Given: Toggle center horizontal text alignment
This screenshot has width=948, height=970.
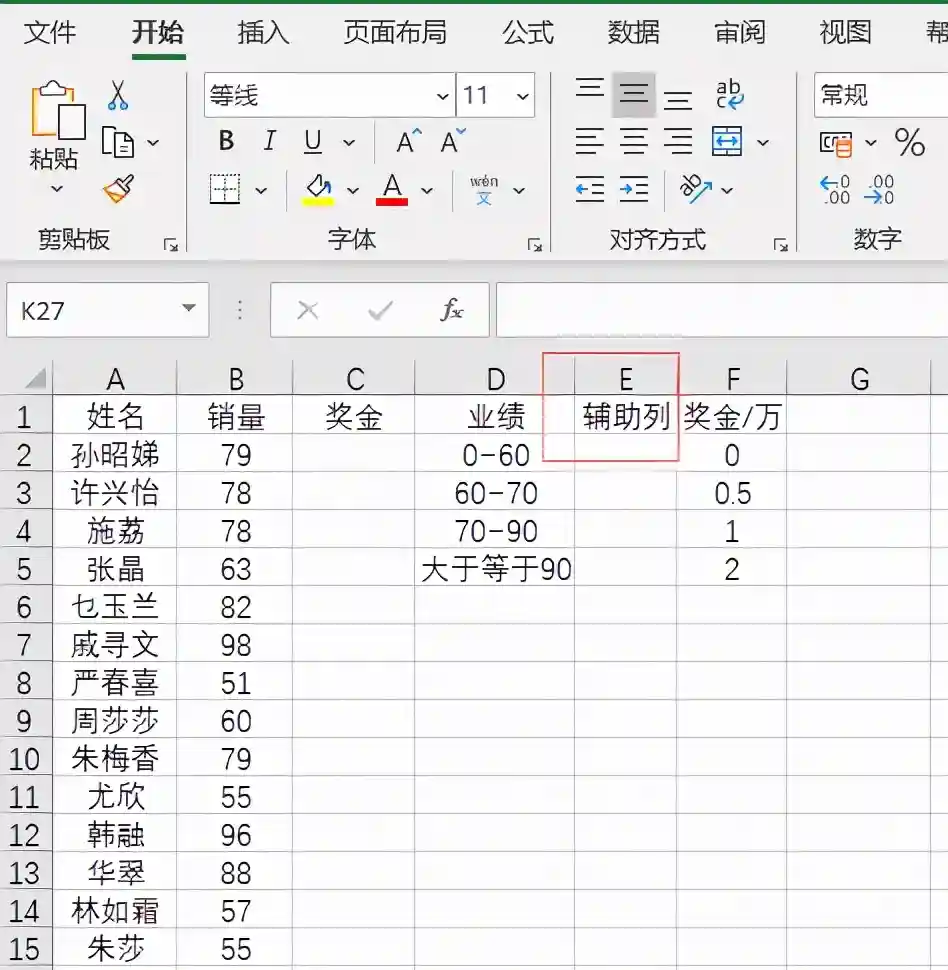Looking at the screenshot, I should 634,142.
